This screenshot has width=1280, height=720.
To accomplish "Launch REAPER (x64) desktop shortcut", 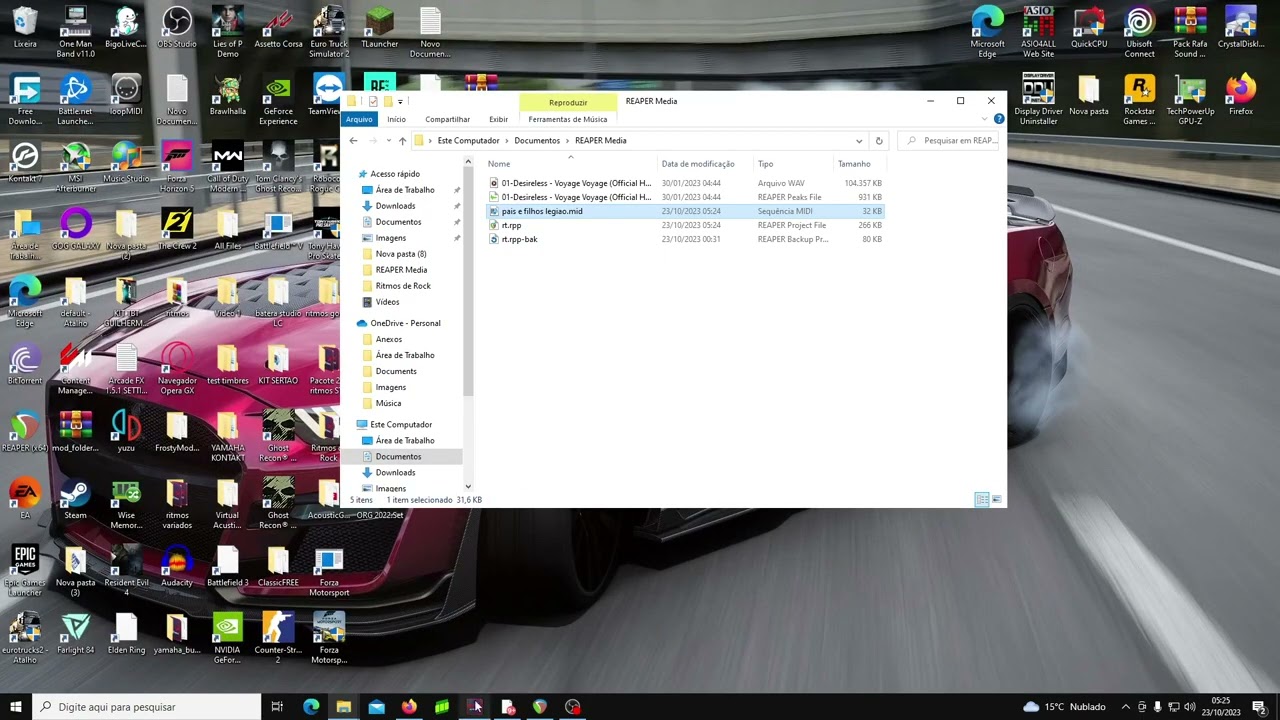I will point(25,432).
